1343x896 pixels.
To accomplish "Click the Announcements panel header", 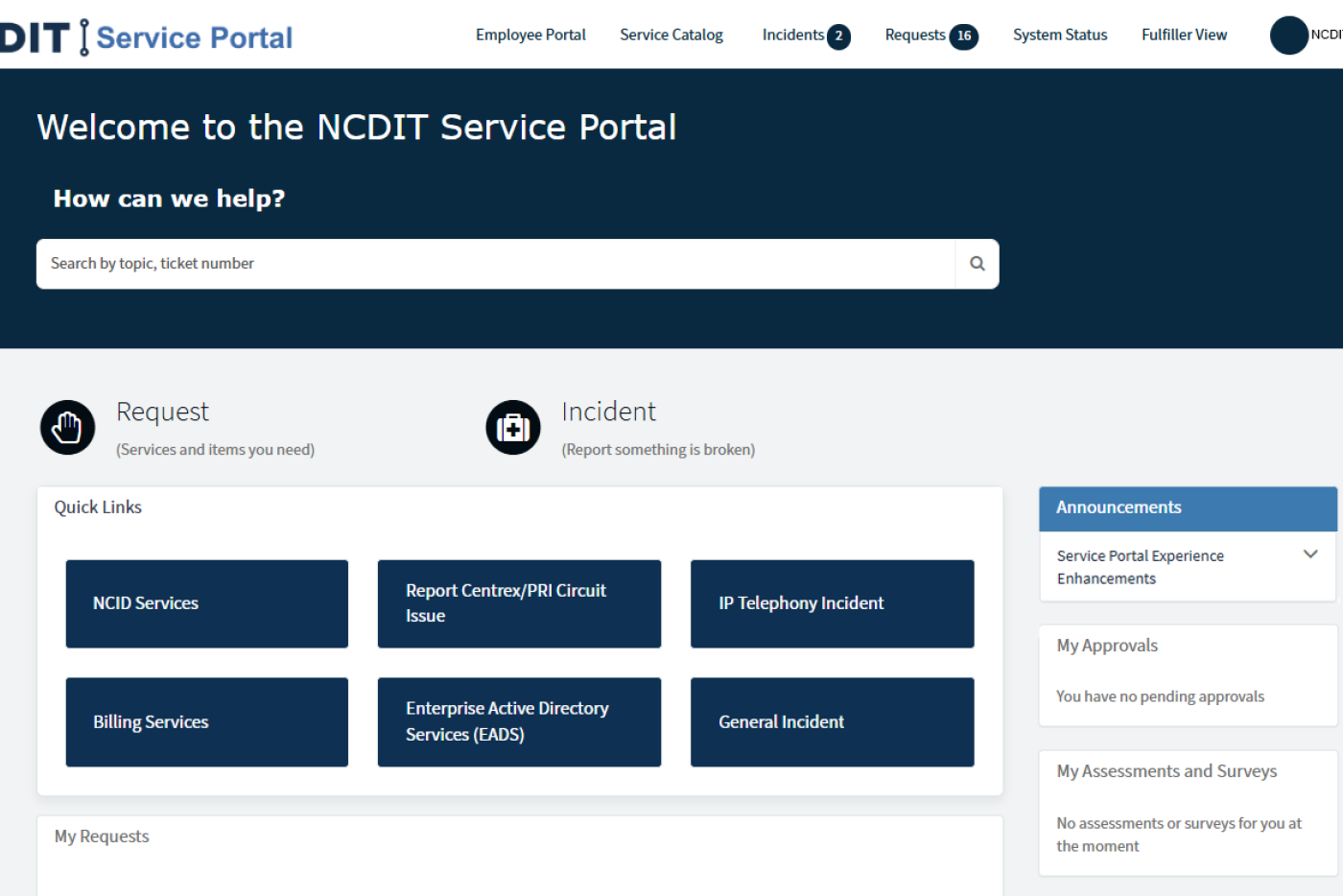I will pos(1188,508).
